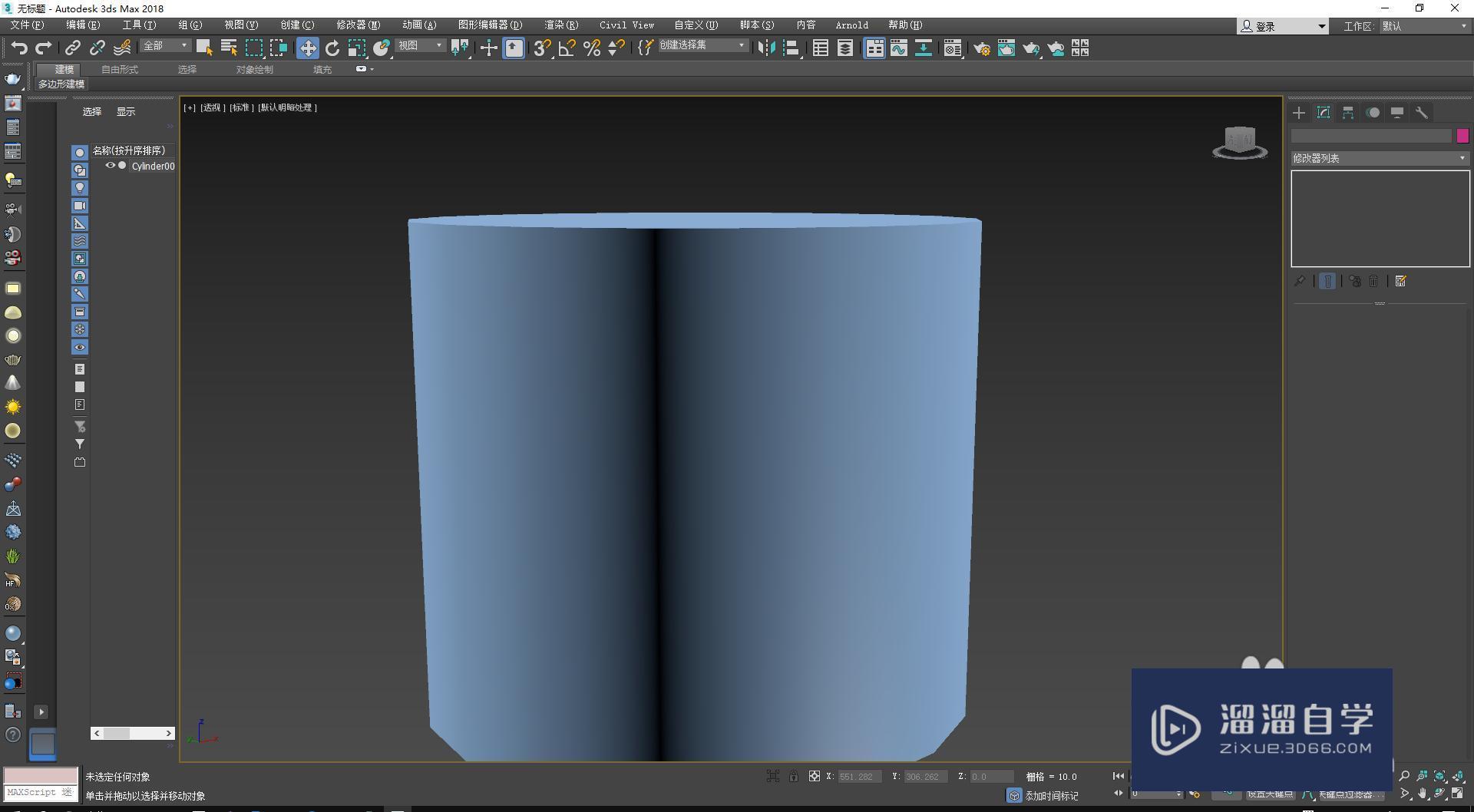This screenshot has width=1474, height=812.
Task: Hide Cylinder00 using its eye icon
Action: tap(110, 166)
